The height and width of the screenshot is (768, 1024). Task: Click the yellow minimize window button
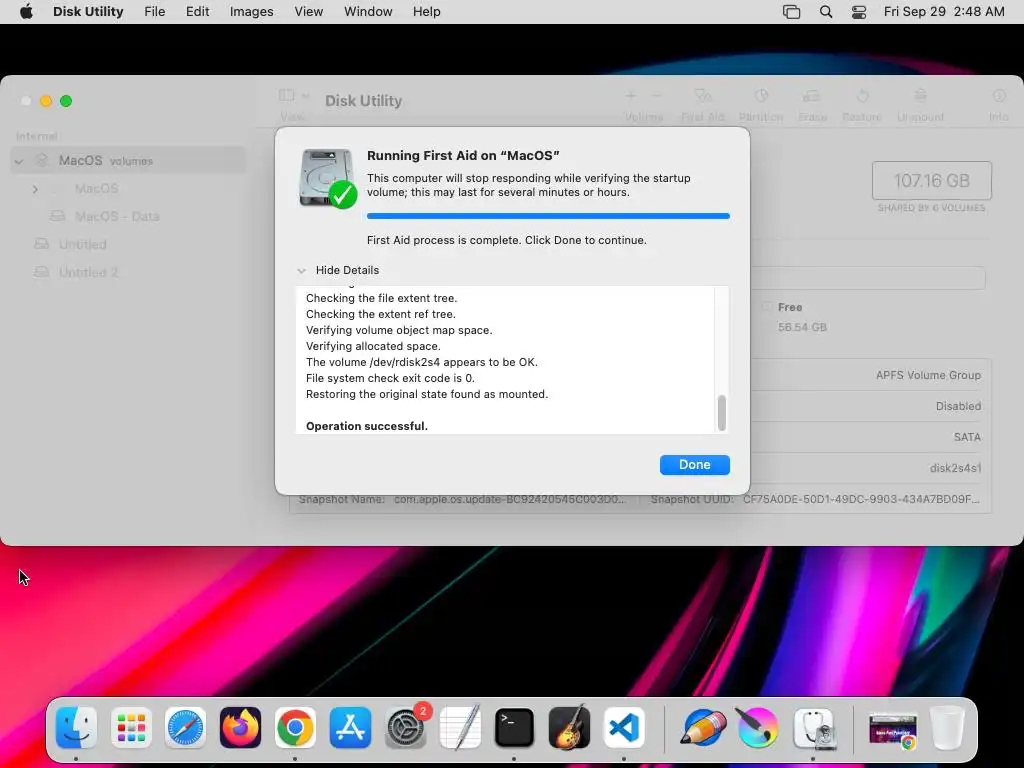[x=46, y=101]
